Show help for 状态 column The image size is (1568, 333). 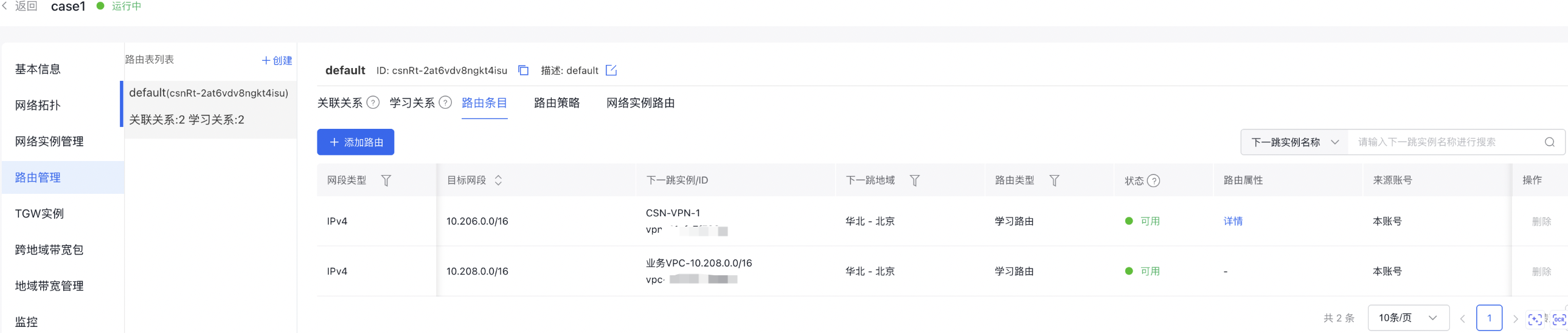(x=1153, y=181)
